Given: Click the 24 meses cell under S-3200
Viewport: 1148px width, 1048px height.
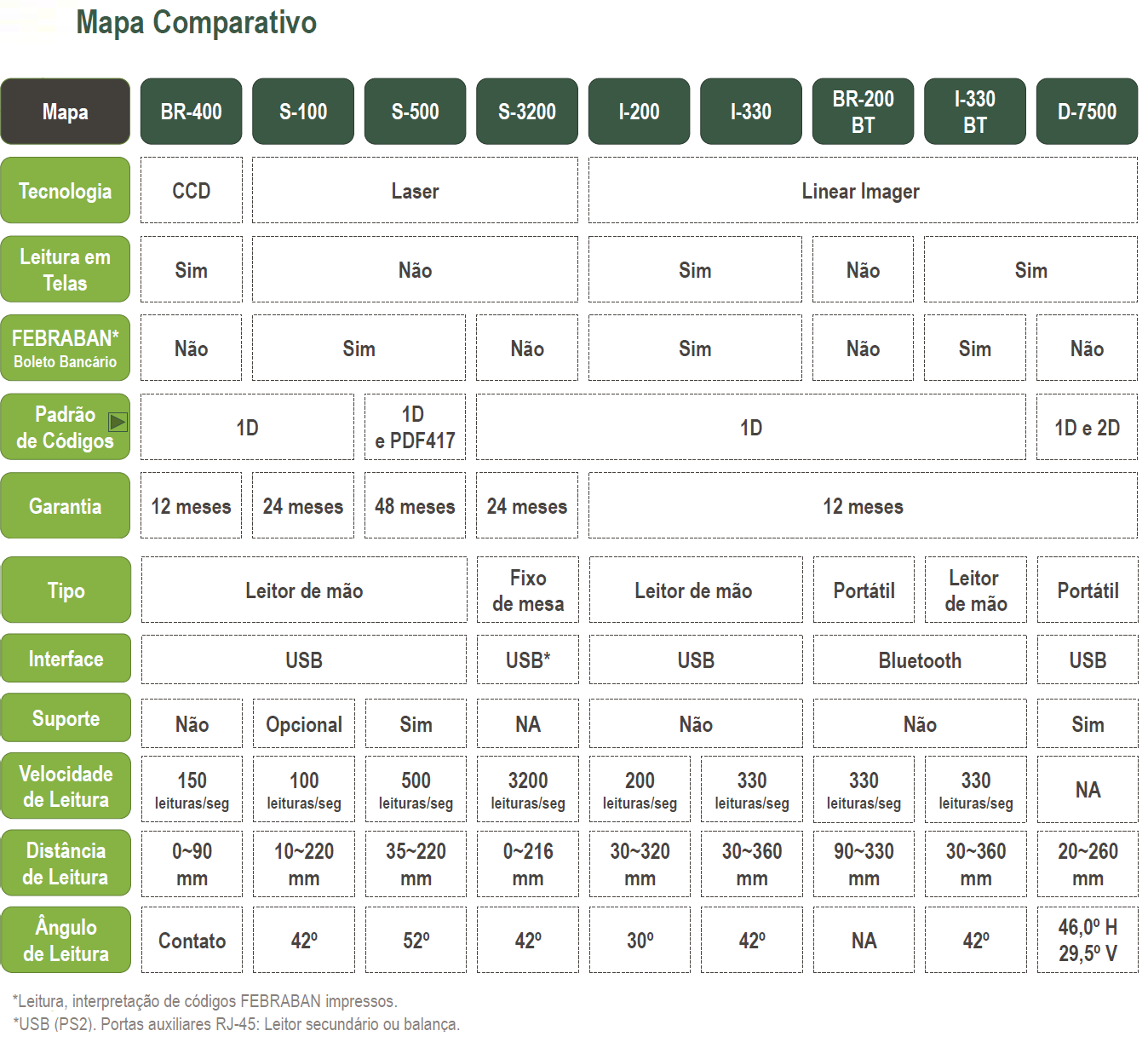Looking at the screenshot, I should tap(527, 505).
